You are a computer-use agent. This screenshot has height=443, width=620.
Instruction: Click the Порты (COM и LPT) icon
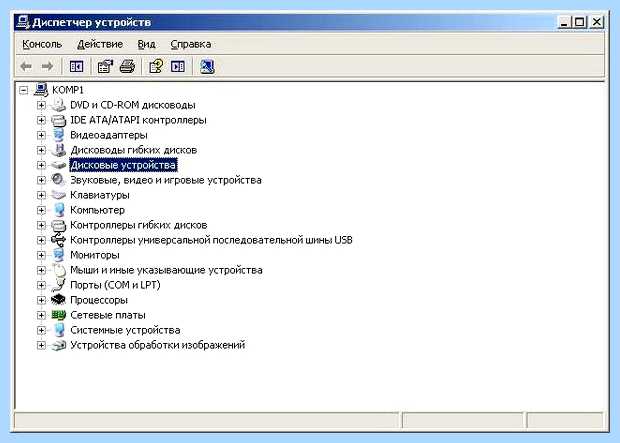[x=59, y=285]
